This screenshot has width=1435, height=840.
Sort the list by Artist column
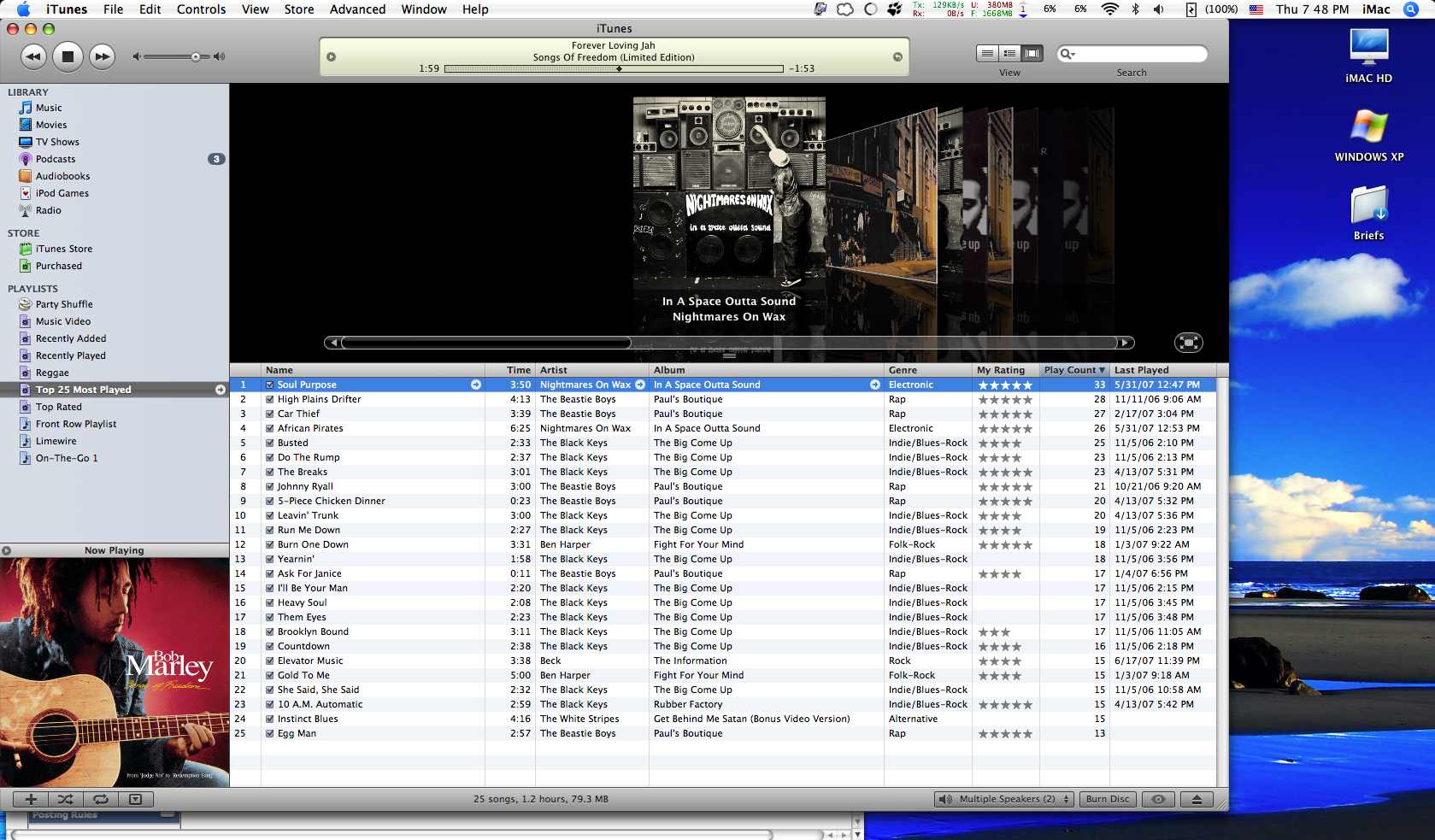(x=591, y=370)
